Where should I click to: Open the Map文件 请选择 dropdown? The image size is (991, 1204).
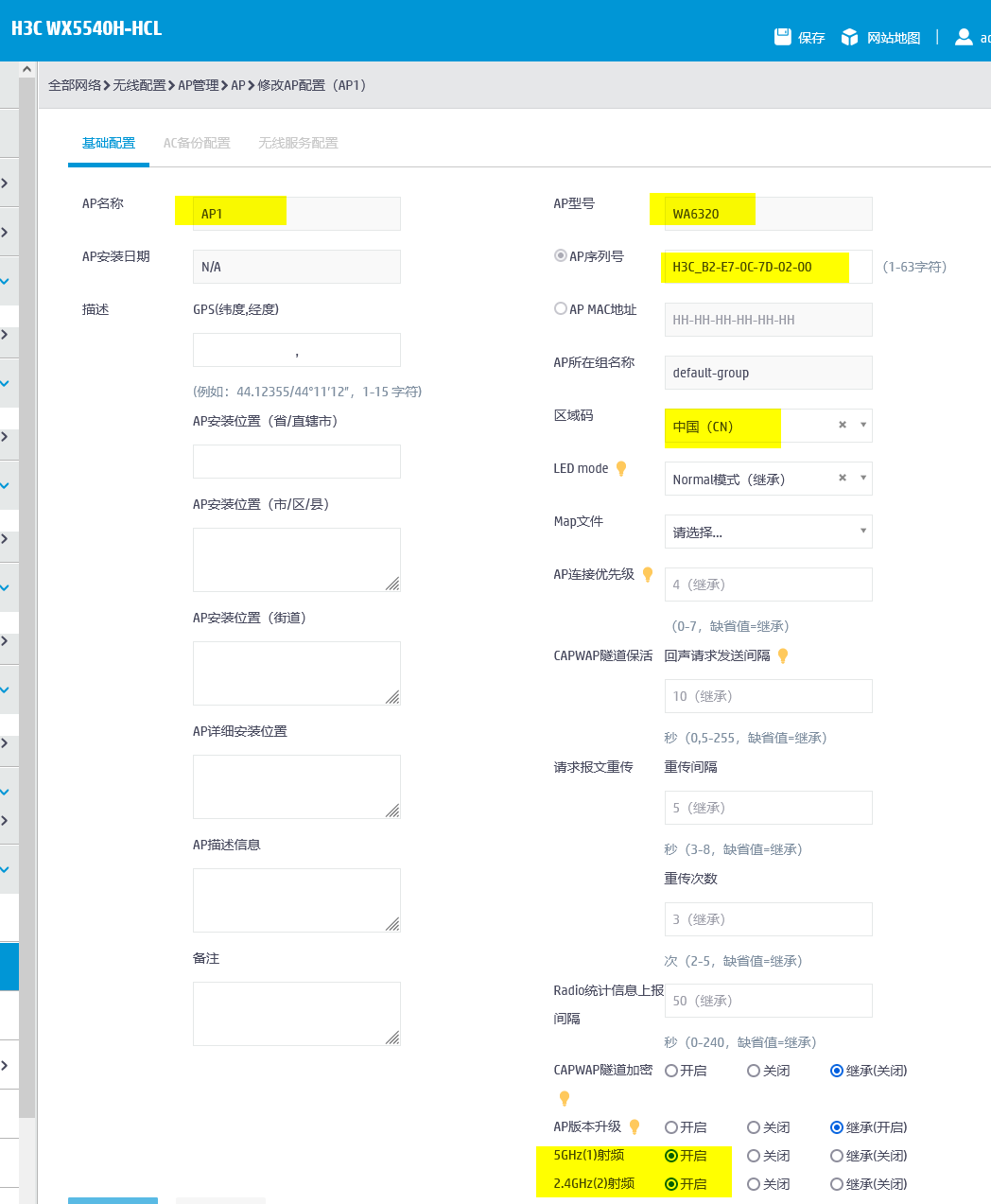769,532
